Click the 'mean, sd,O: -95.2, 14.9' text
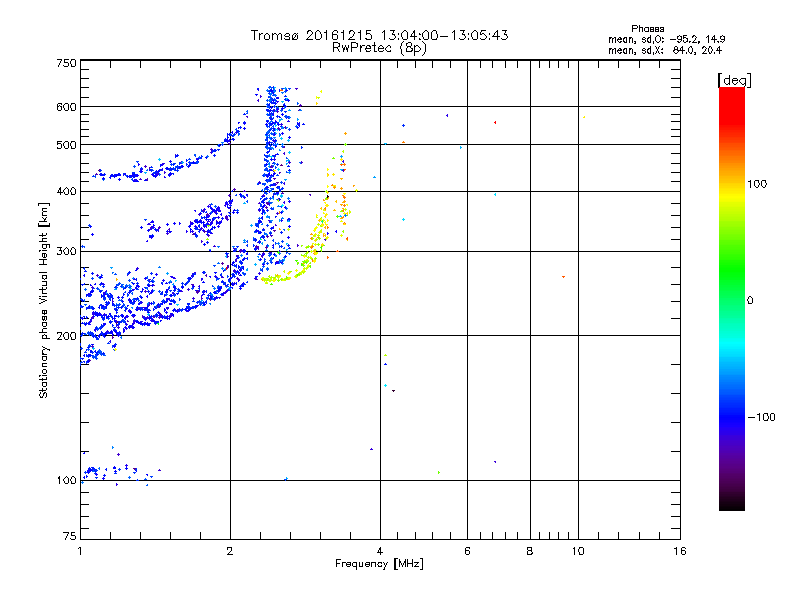 point(666,39)
